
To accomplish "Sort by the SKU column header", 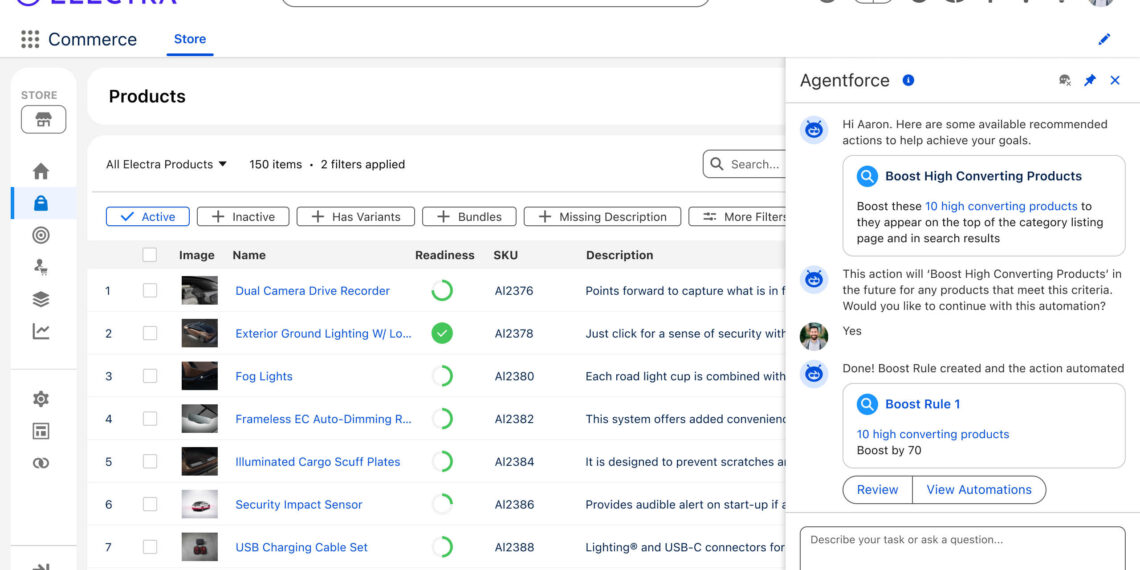I will pos(505,255).
